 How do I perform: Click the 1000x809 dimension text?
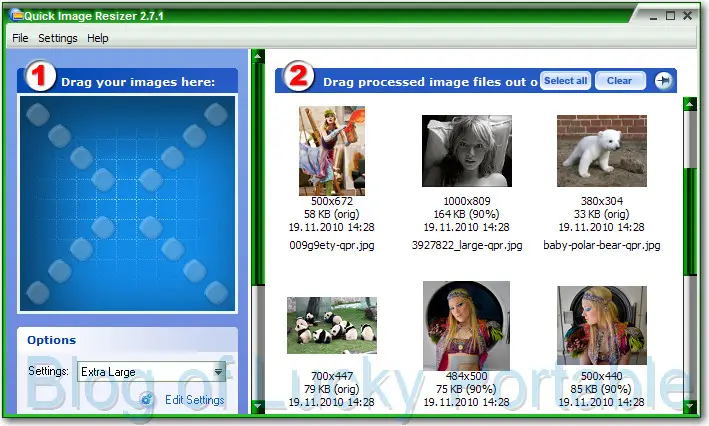[x=467, y=201]
